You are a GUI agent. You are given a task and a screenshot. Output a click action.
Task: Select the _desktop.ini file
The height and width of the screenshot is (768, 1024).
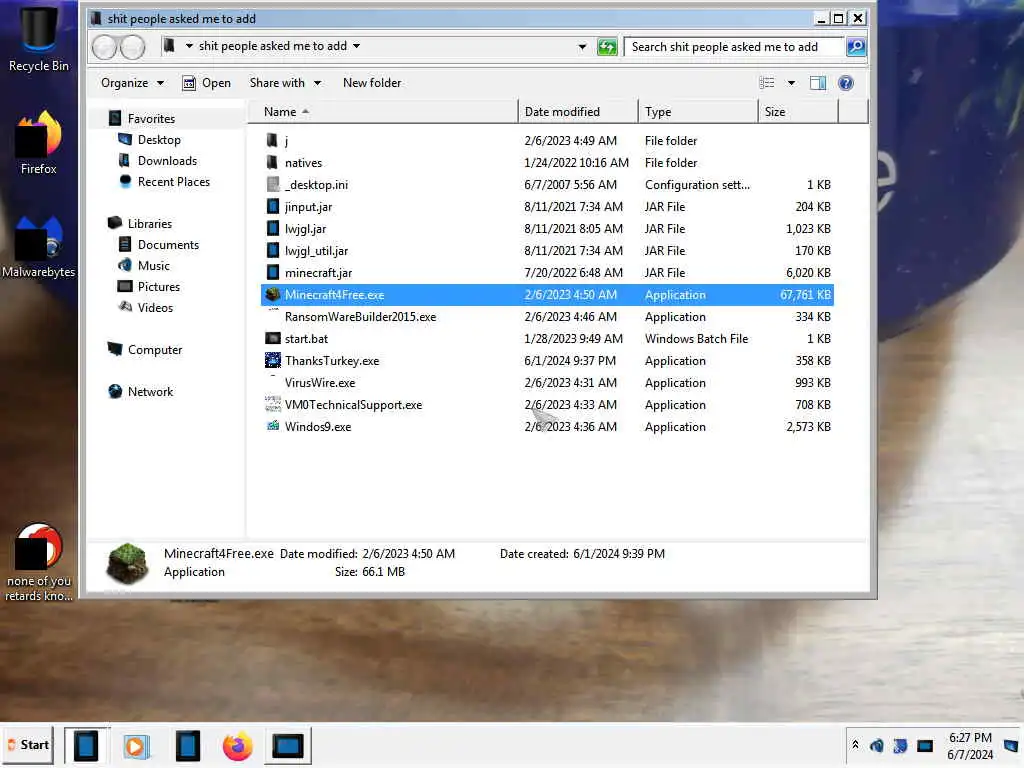tap(547, 185)
